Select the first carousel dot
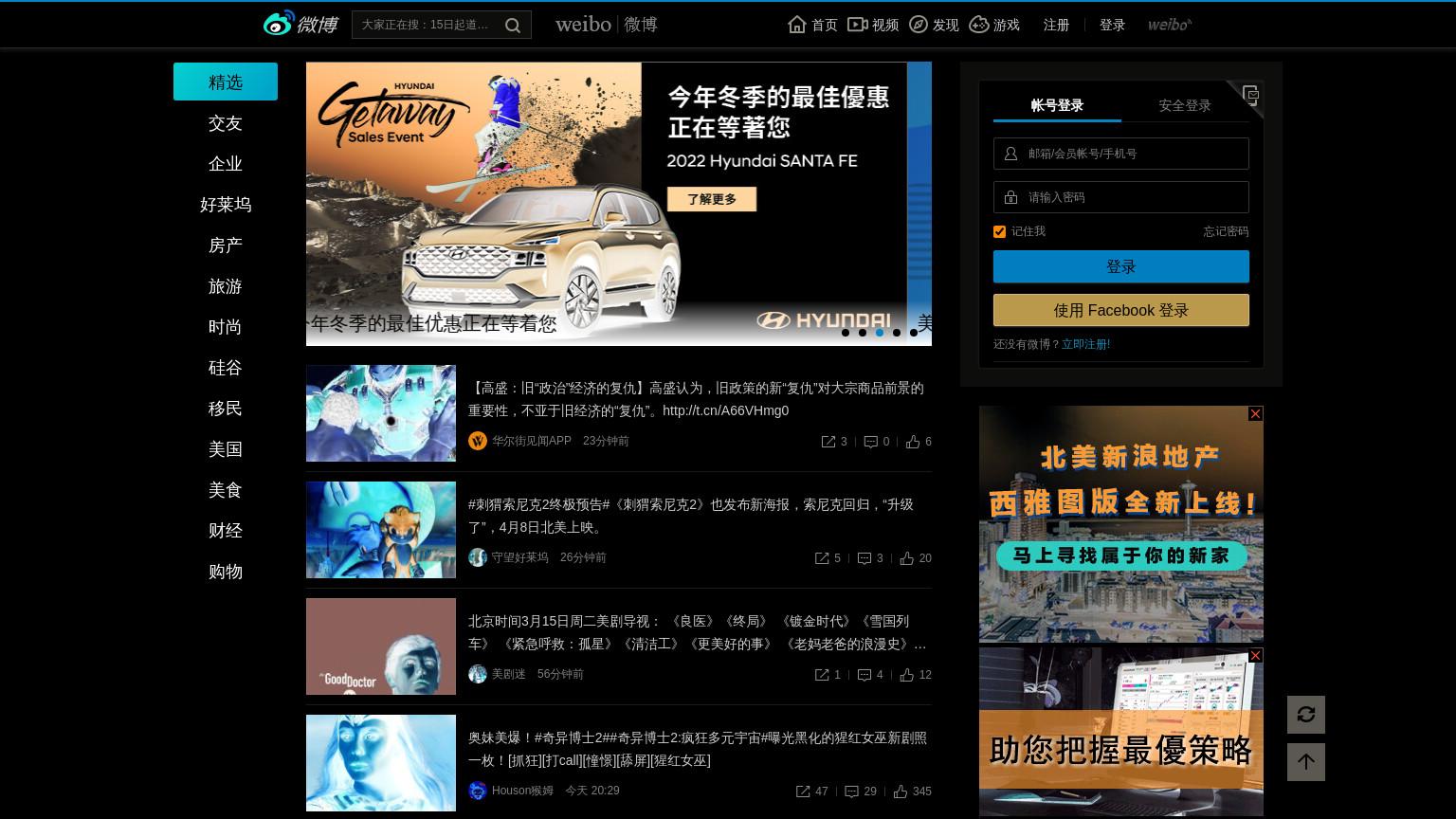1456x819 pixels. [846, 333]
